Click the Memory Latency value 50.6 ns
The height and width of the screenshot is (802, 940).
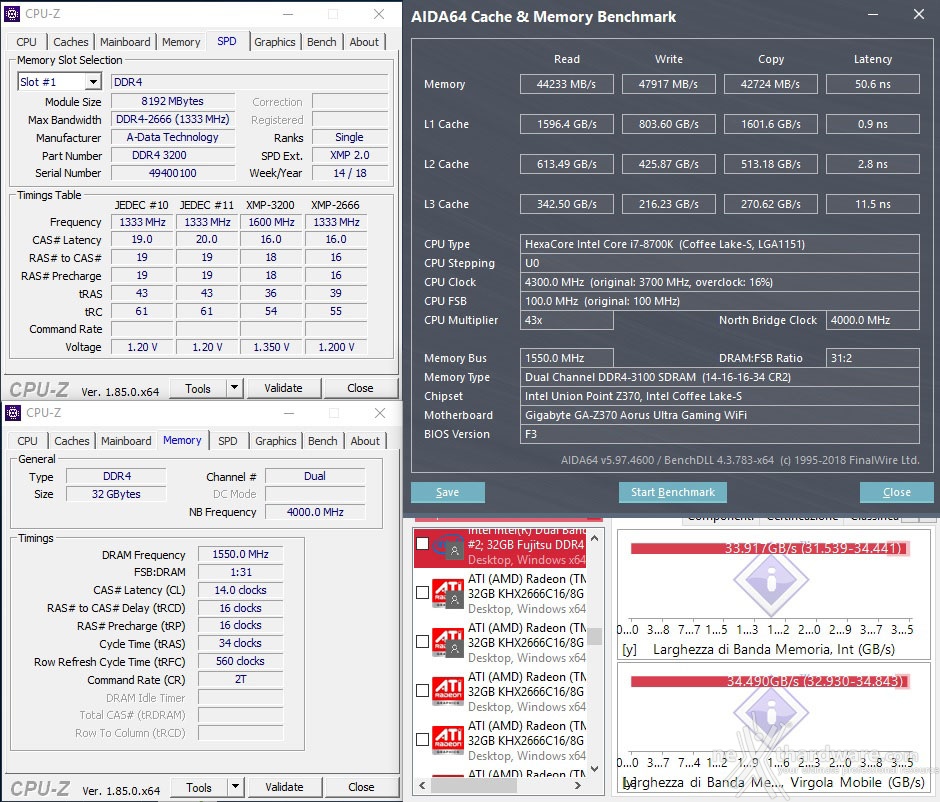pyautogui.click(x=872, y=84)
